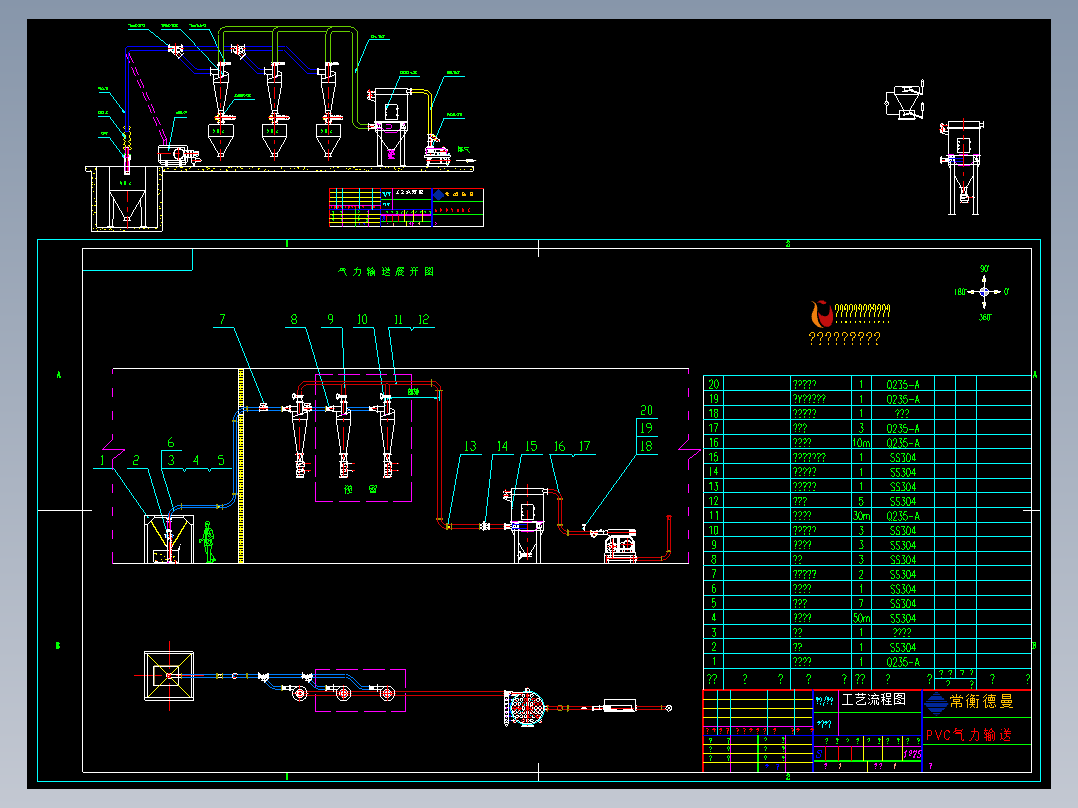This screenshot has height=808, width=1078.
Task: Click the red PVC气力输送 title text
Action: pyautogui.click(x=969, y=734)
